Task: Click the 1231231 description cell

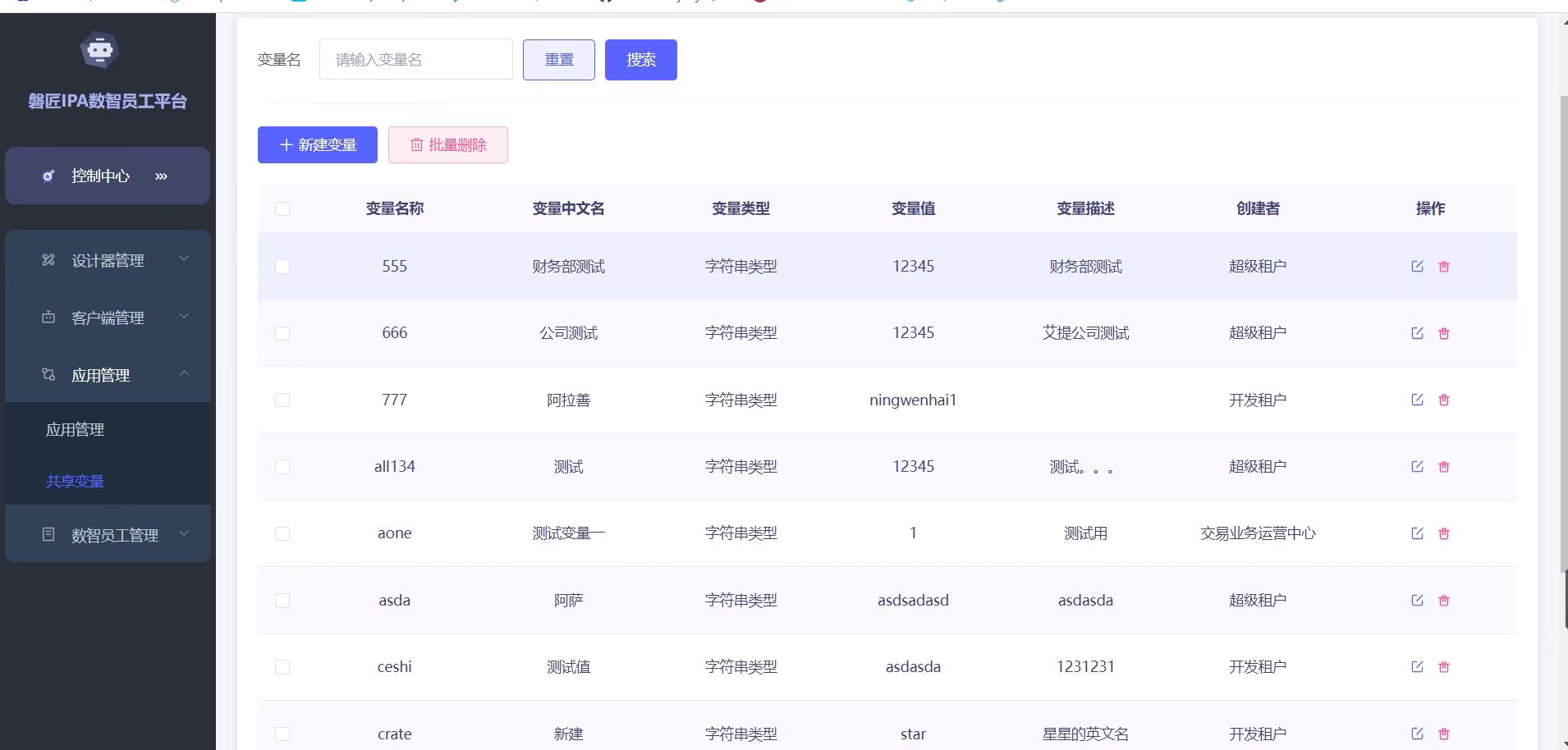Action: pyautogui.click(x=1085, y=666)
